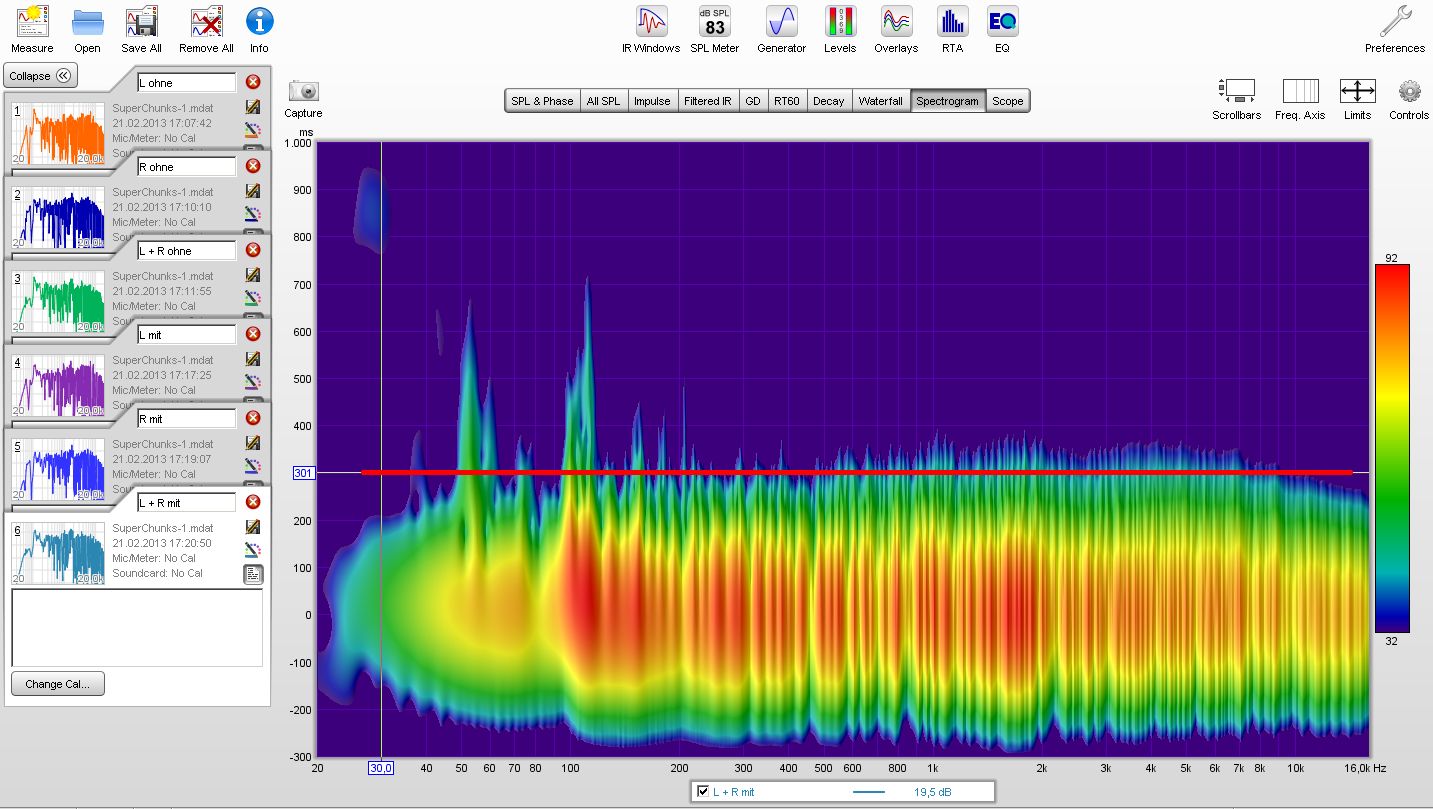Viewport: 1433px width, 809px height.
Task: Edit the L + R mit name field
Action: click(187, 503)
